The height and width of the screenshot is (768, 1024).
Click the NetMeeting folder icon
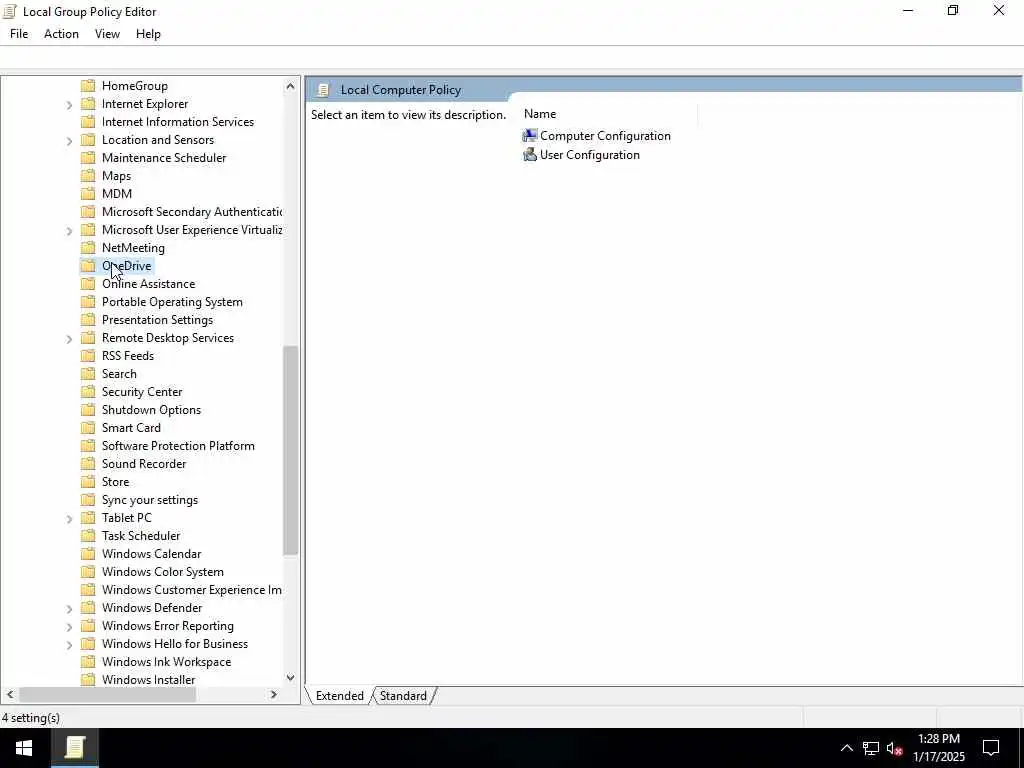click(x=88, y=248)
